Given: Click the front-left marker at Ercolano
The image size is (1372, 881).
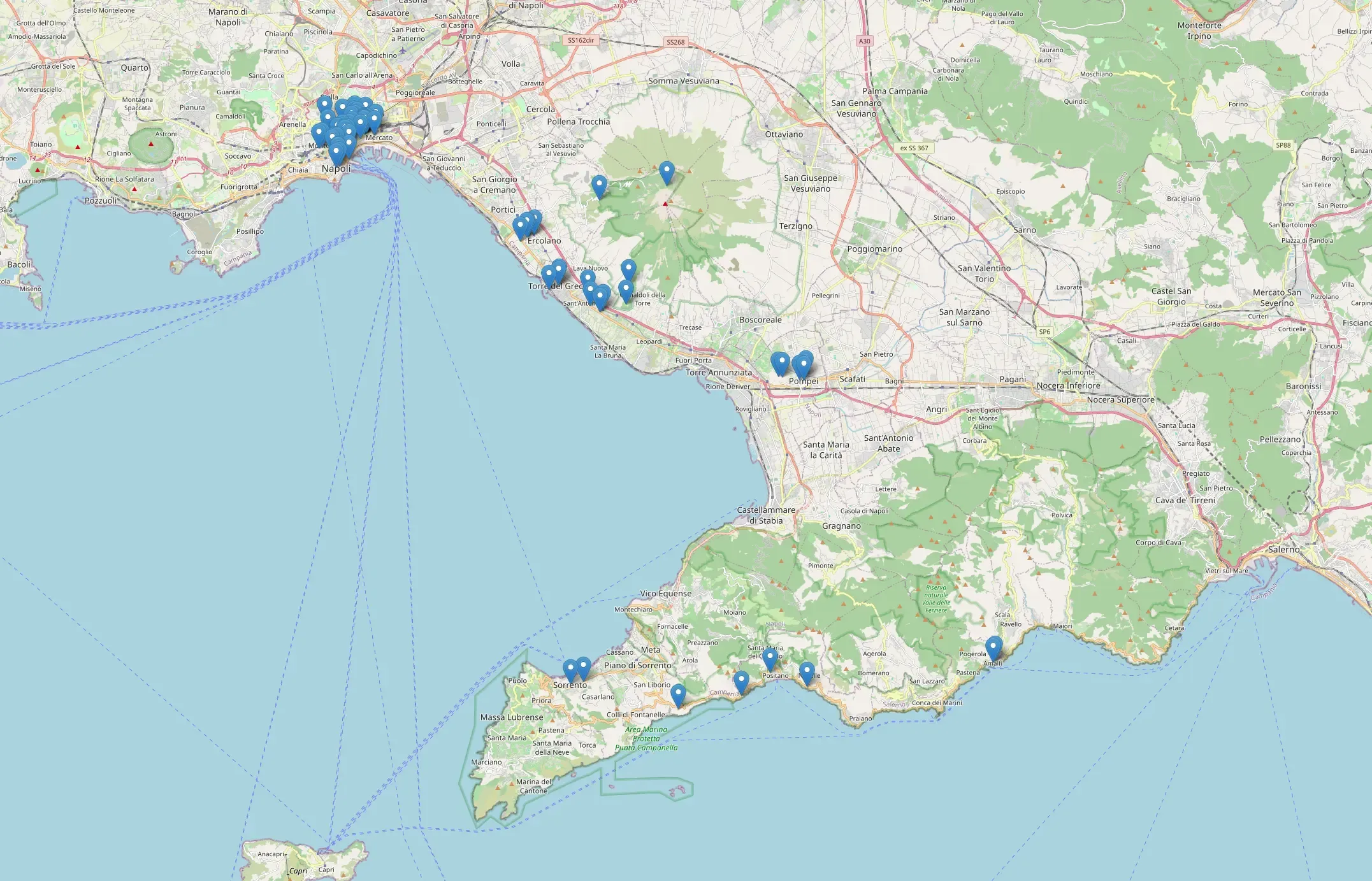Looking at the screenshot, I should pos(520,226).
